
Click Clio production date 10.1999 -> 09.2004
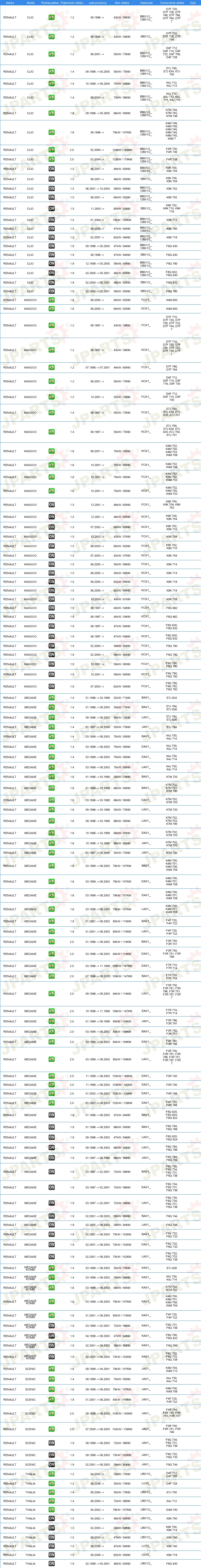coord(97,83)
